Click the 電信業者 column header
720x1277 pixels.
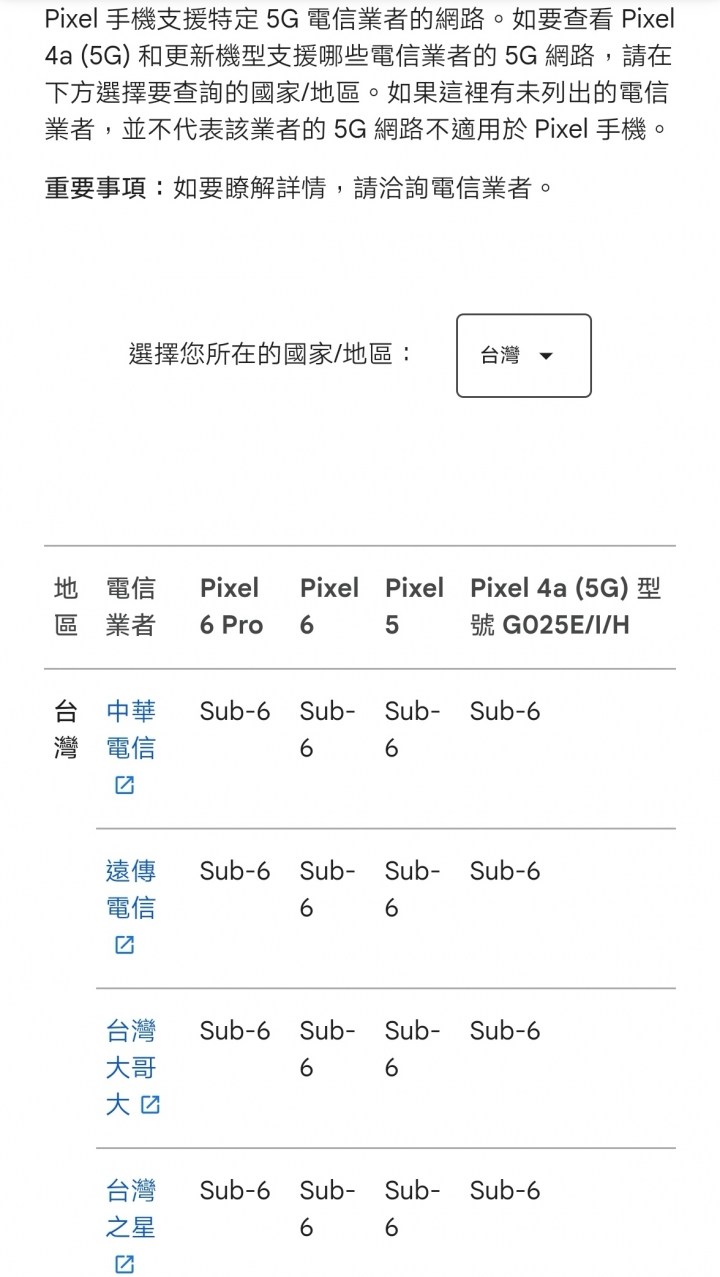[131, 606]
